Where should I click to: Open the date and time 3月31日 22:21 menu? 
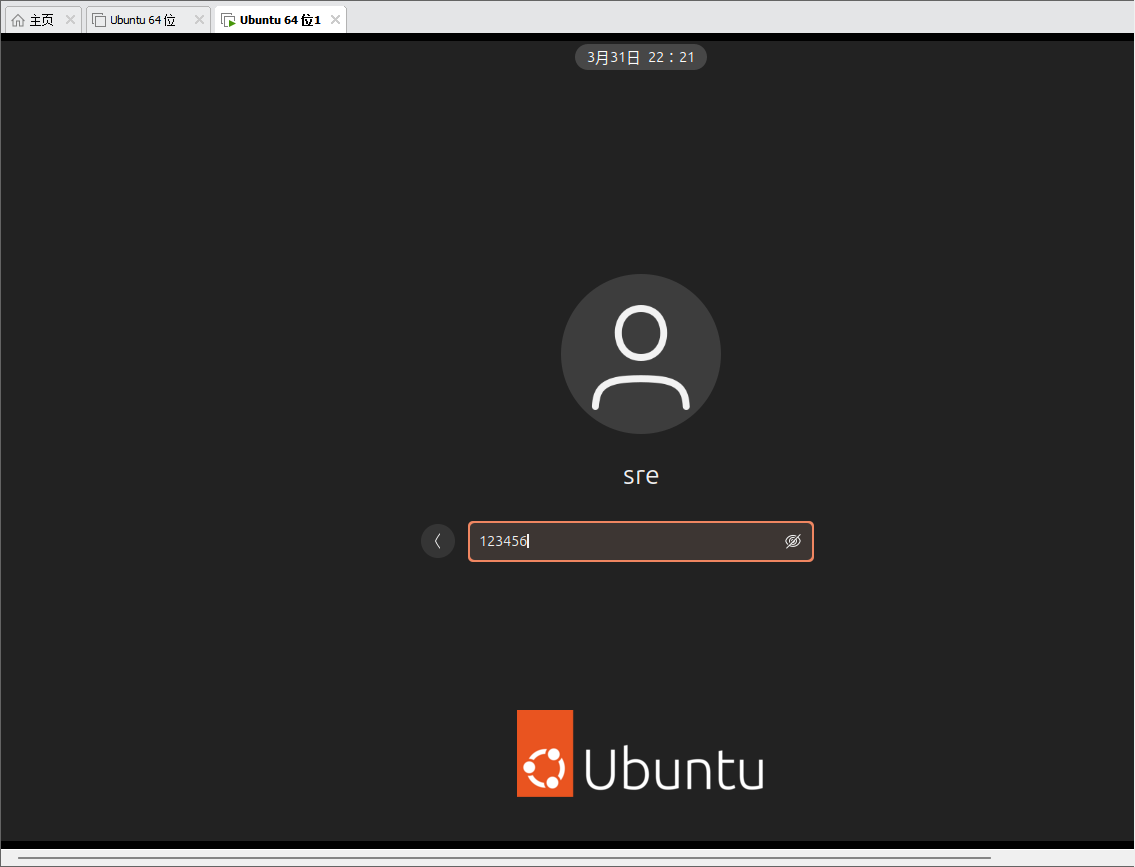click(641, 57)
